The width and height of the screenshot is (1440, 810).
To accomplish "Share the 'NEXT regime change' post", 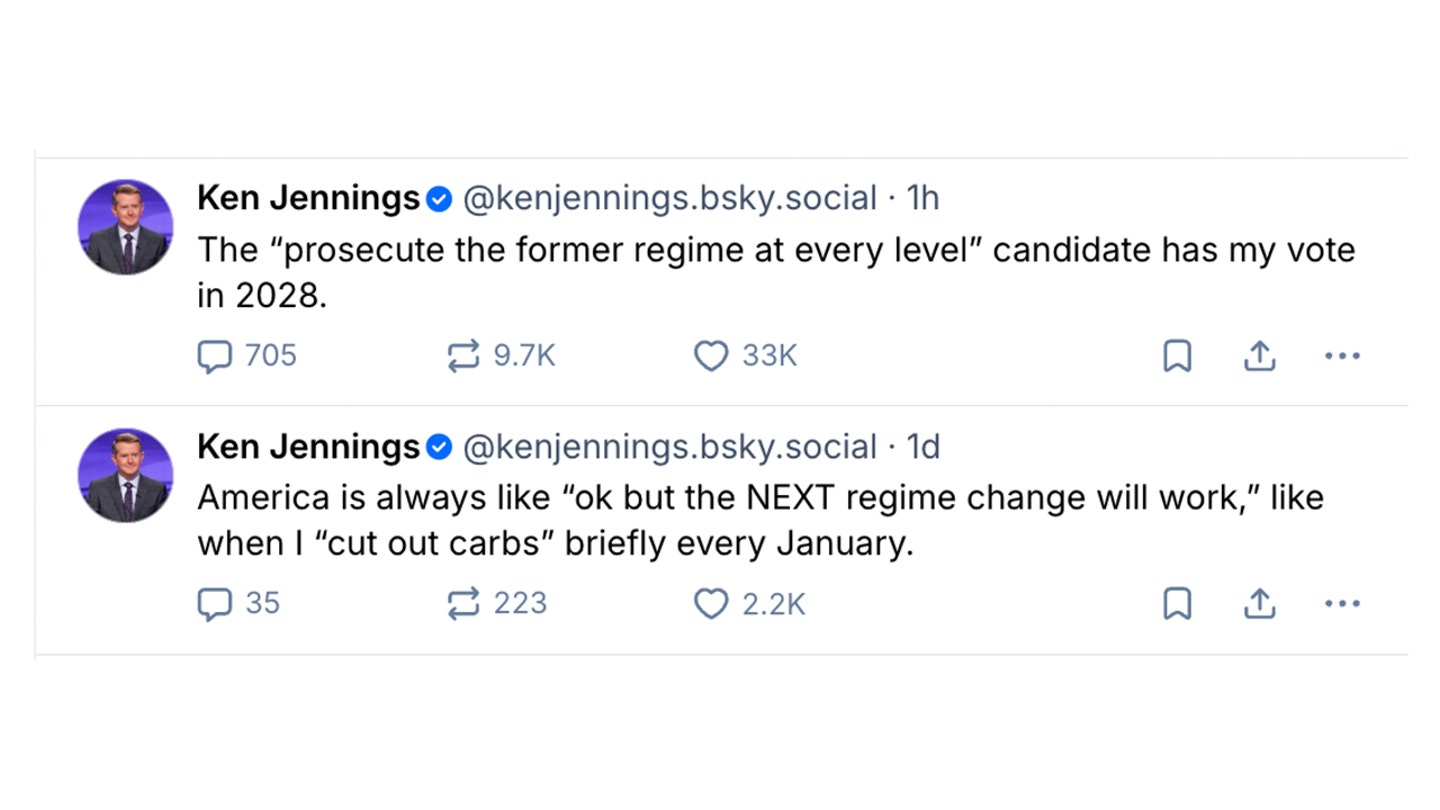I will coord(1259,604).
